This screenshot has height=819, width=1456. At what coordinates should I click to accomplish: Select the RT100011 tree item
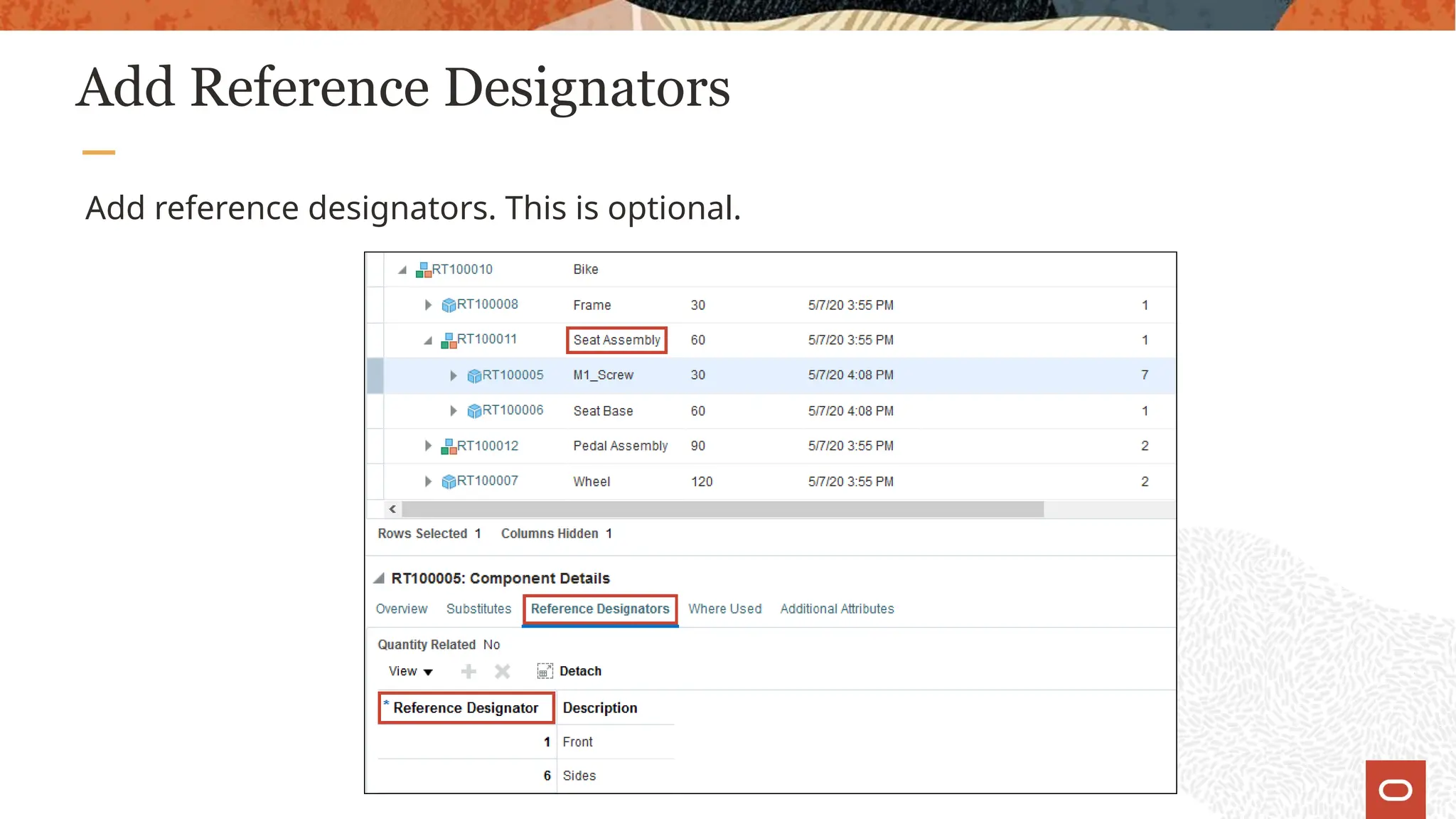[487, 339]
